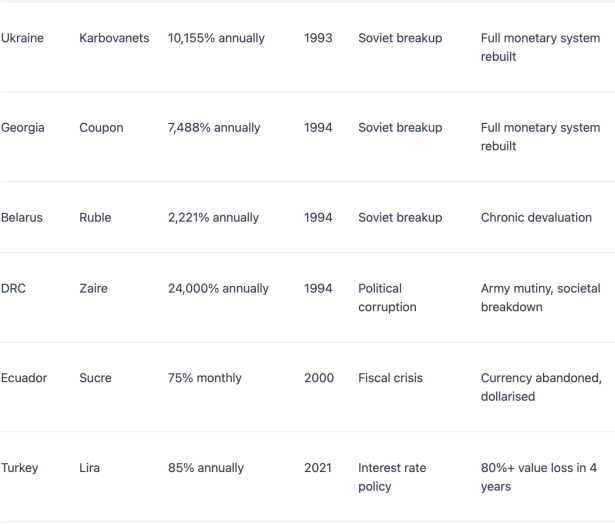
Task: Click the Karbovanets currency cell
Action: (x=114, y=38)
